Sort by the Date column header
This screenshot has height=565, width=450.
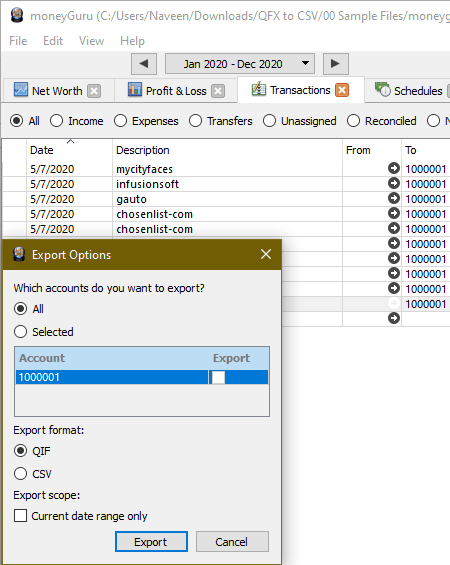coord(70,150)
